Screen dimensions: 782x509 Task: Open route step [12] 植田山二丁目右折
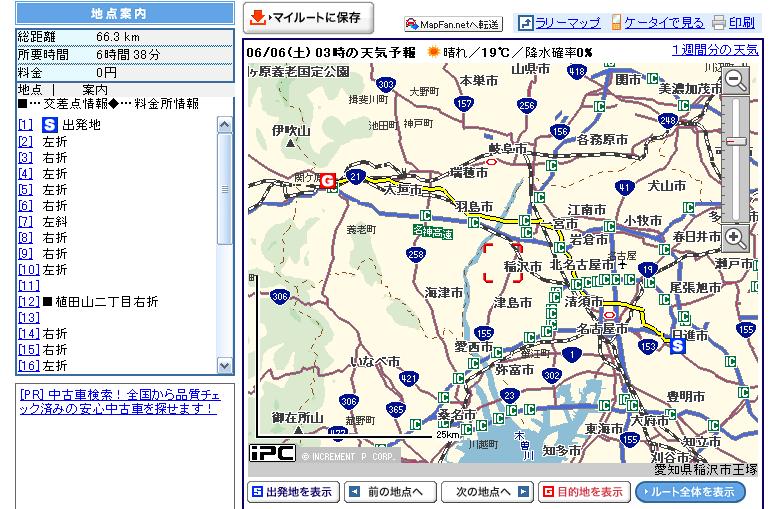(29, 302)
